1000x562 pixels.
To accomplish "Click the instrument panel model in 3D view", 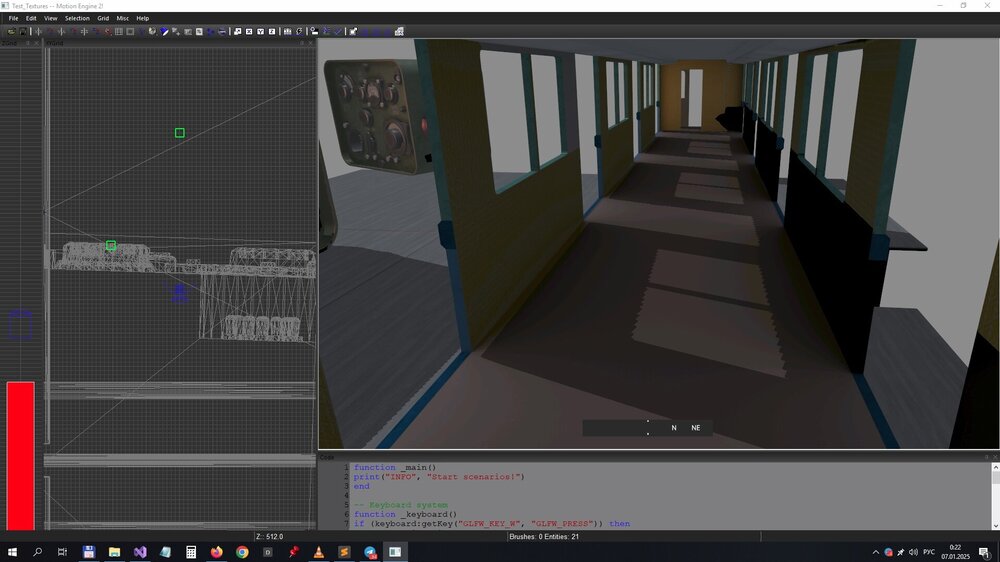I will click(x=376, y=115).
